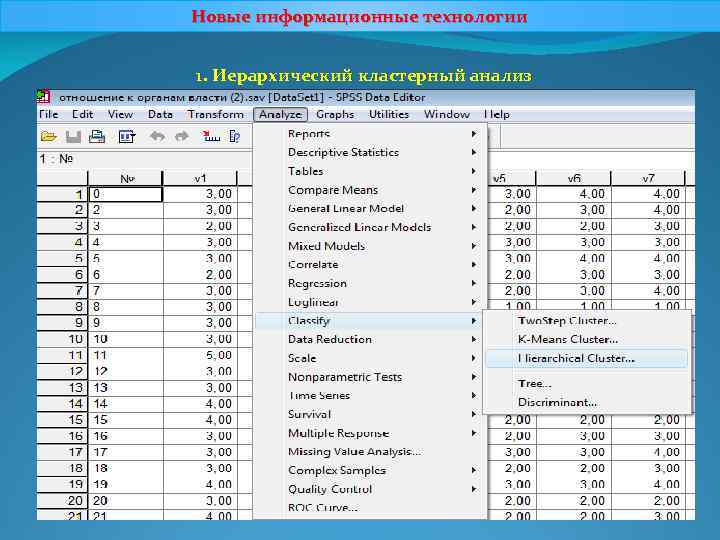Click the Open file folder icon

point(49,136)
